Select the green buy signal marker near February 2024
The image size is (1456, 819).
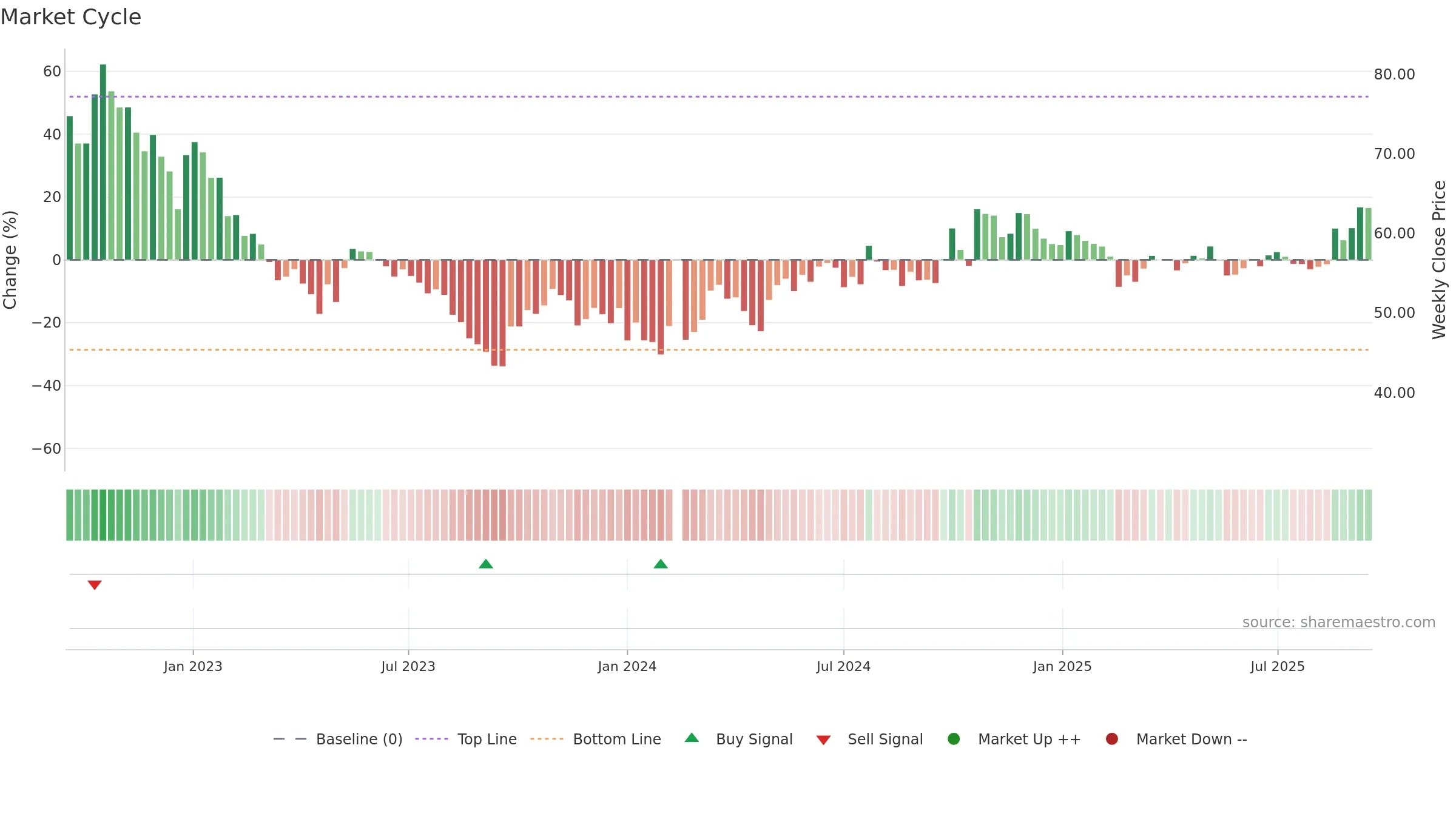click(x=661, y=564)
